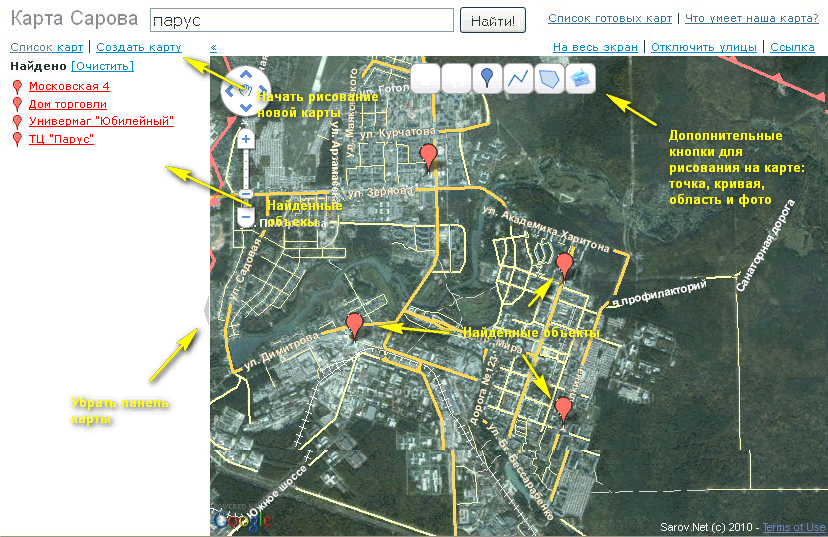
Task: Select the ТЦ "Парус" search result
Action: [x=61, y=139]
